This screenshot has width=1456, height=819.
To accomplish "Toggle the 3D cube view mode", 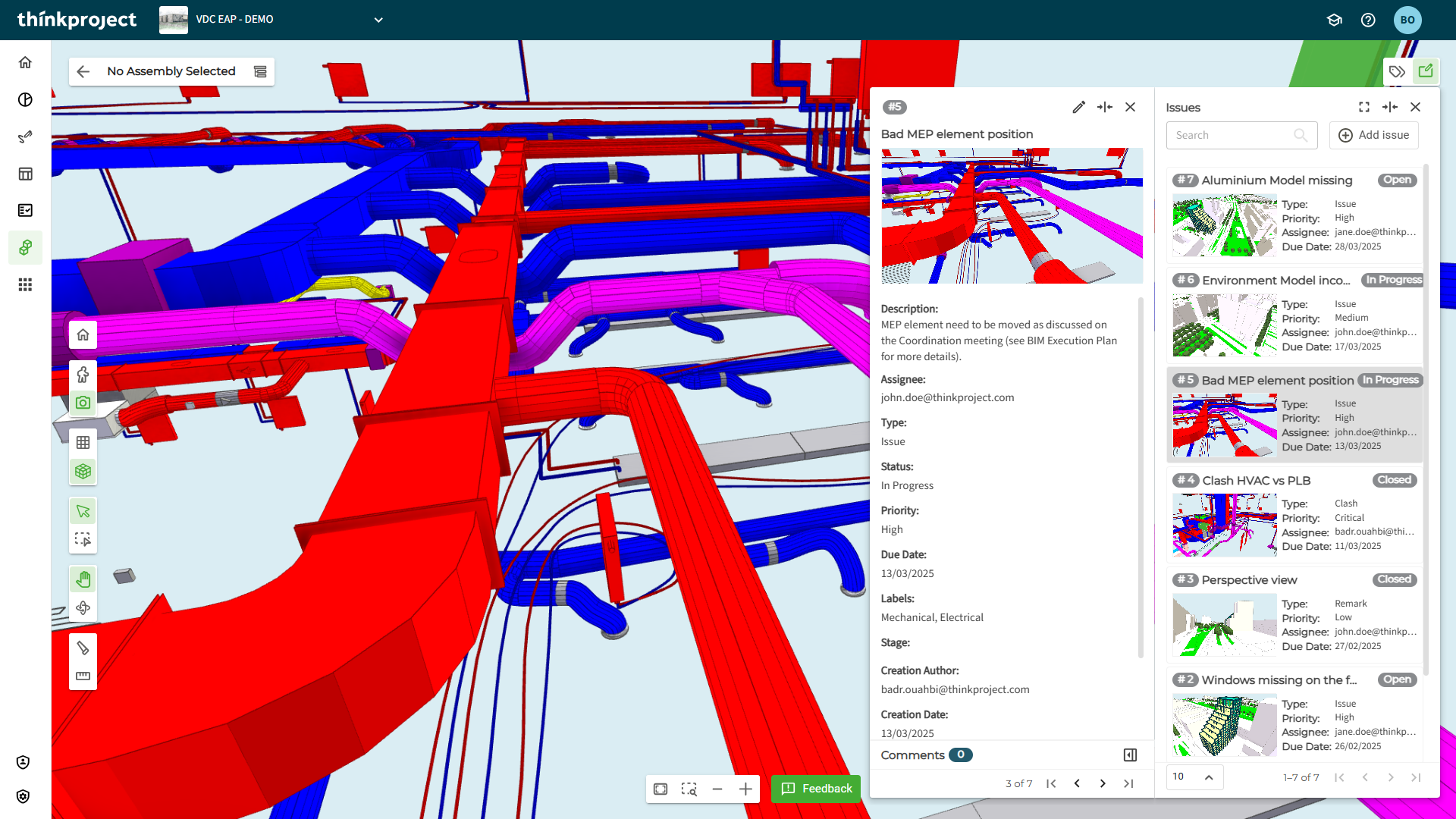I will pos(83,471).
